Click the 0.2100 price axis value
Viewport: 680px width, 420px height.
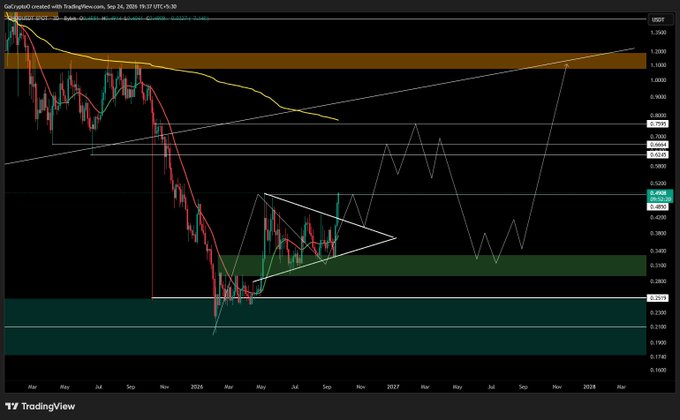658,327
